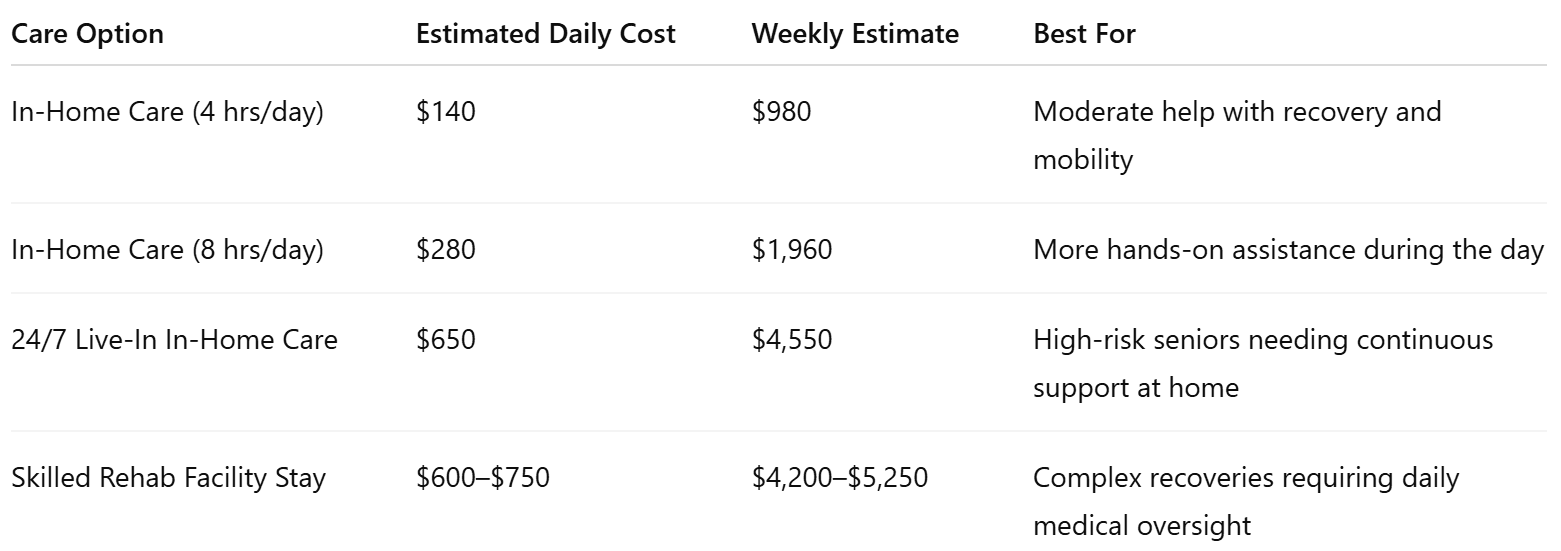1561x551 pixels.
Task: Click the Best For column header
Action: [1084, 34]
